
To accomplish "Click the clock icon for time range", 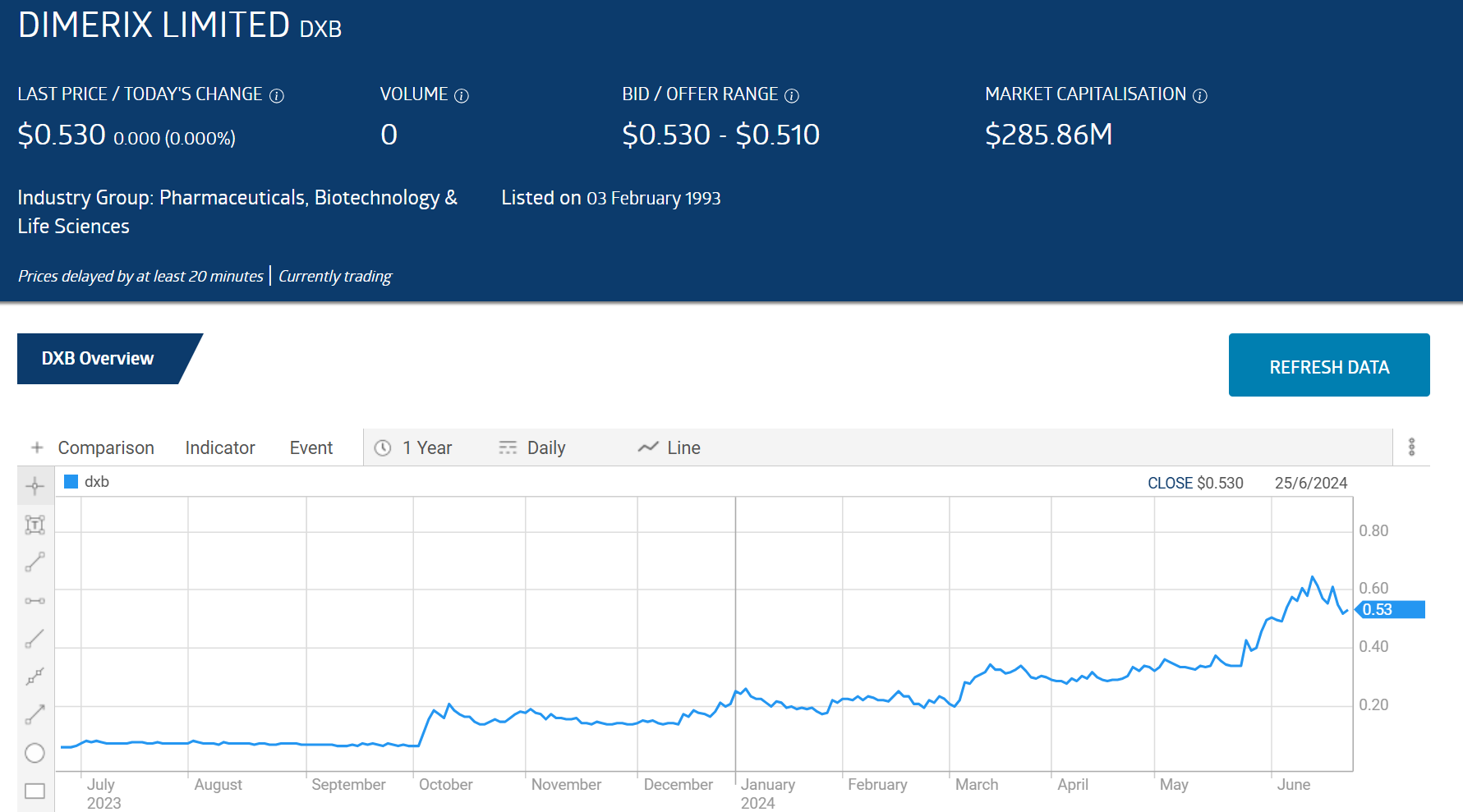I will click(x=383, y=447).
